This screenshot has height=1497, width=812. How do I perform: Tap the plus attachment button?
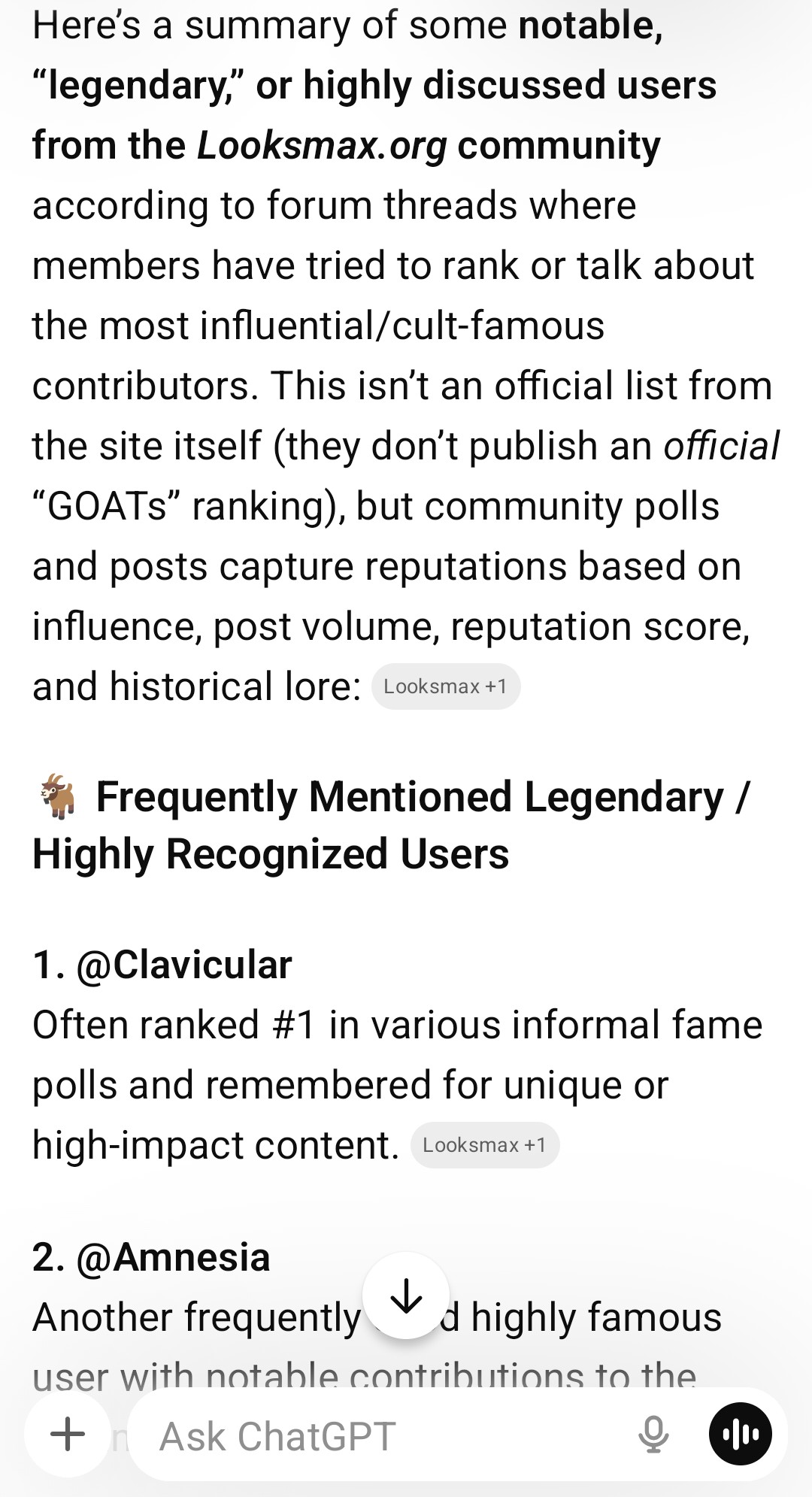coord(68,1434)
